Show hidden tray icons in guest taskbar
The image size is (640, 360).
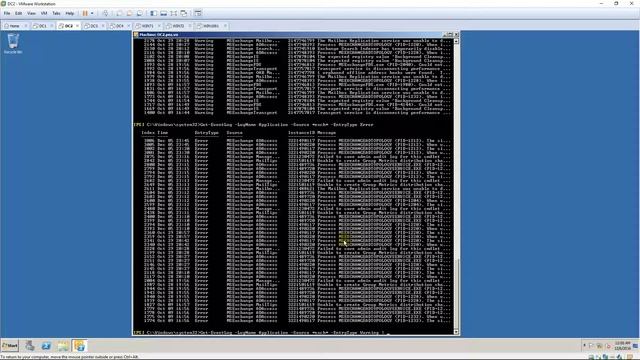(x=584, y=346)
